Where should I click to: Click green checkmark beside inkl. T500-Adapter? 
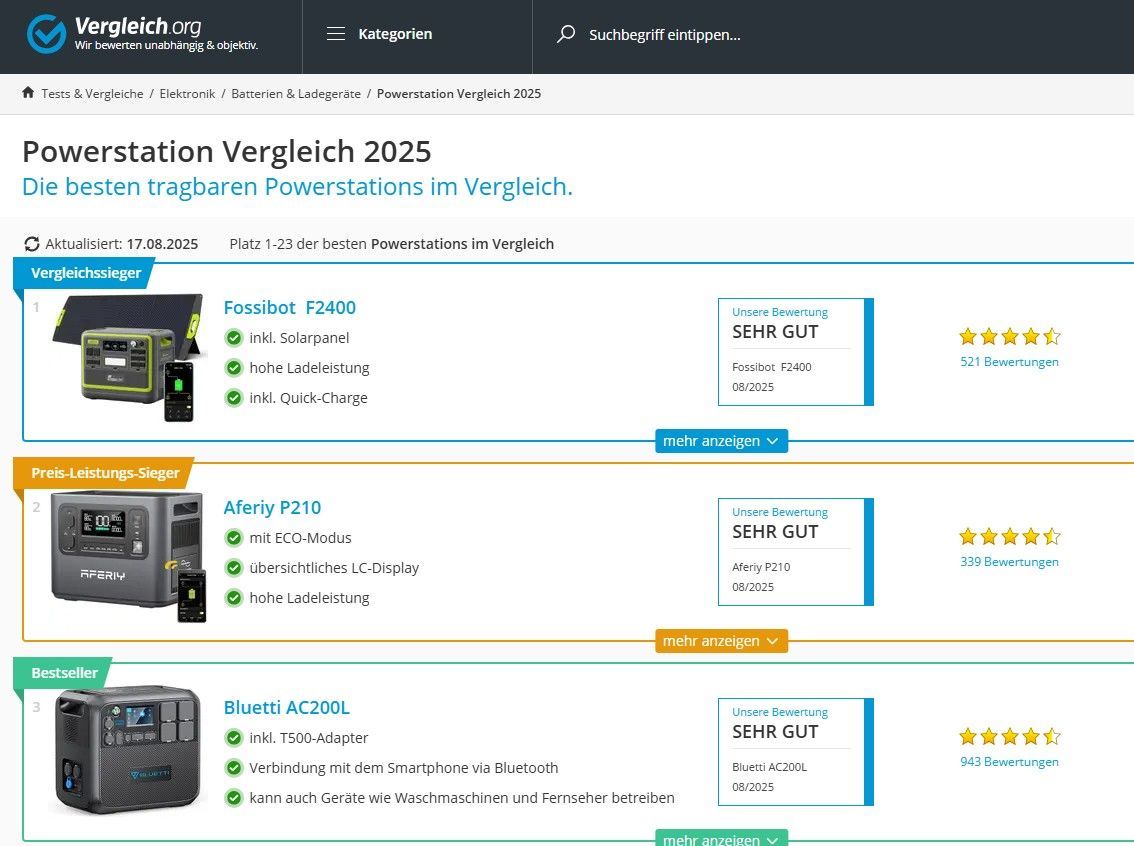coord(234,738)
